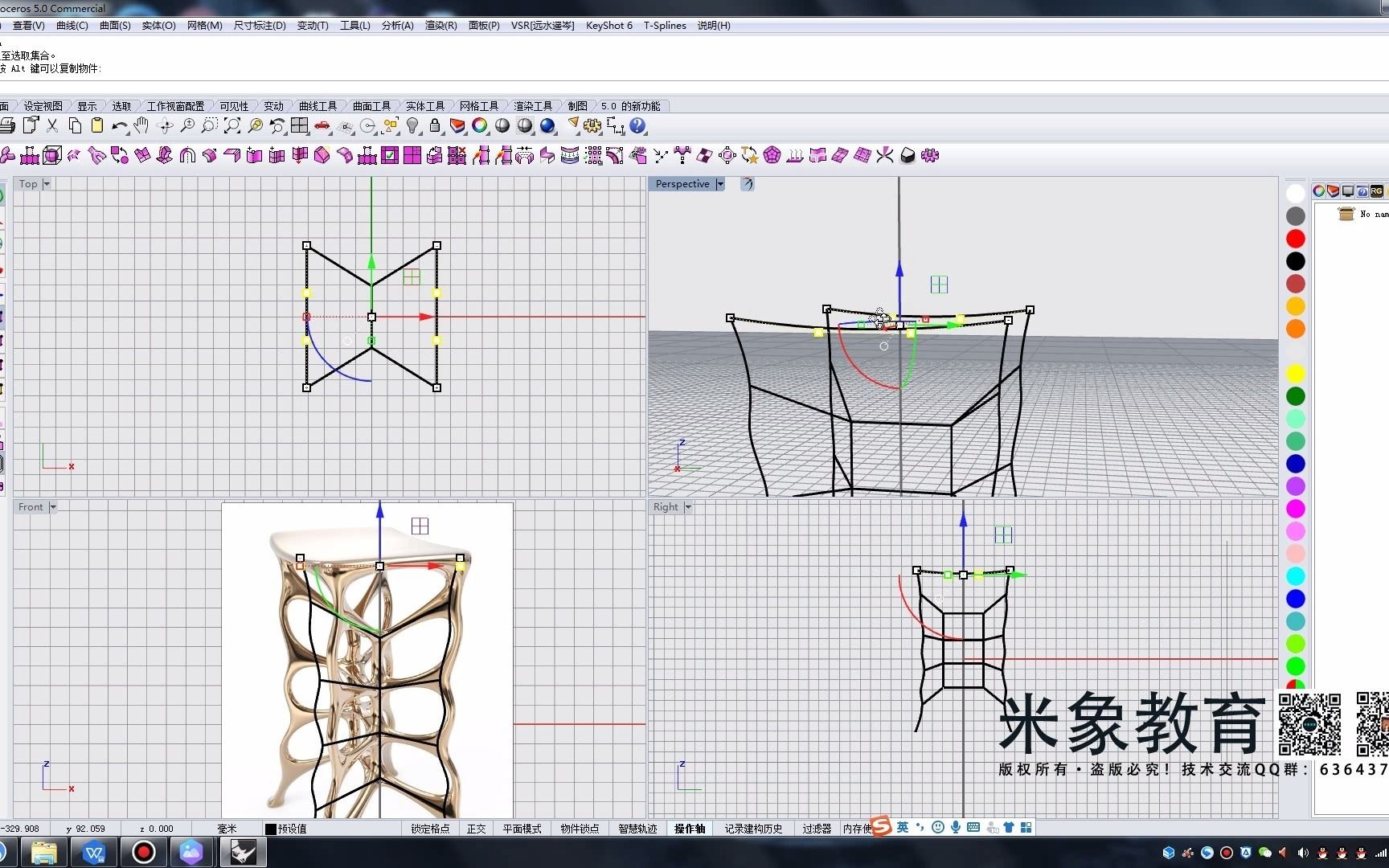Toggle 物件锁点 object snap
This screenshot has height=868, width=1389.
(579, 828)
